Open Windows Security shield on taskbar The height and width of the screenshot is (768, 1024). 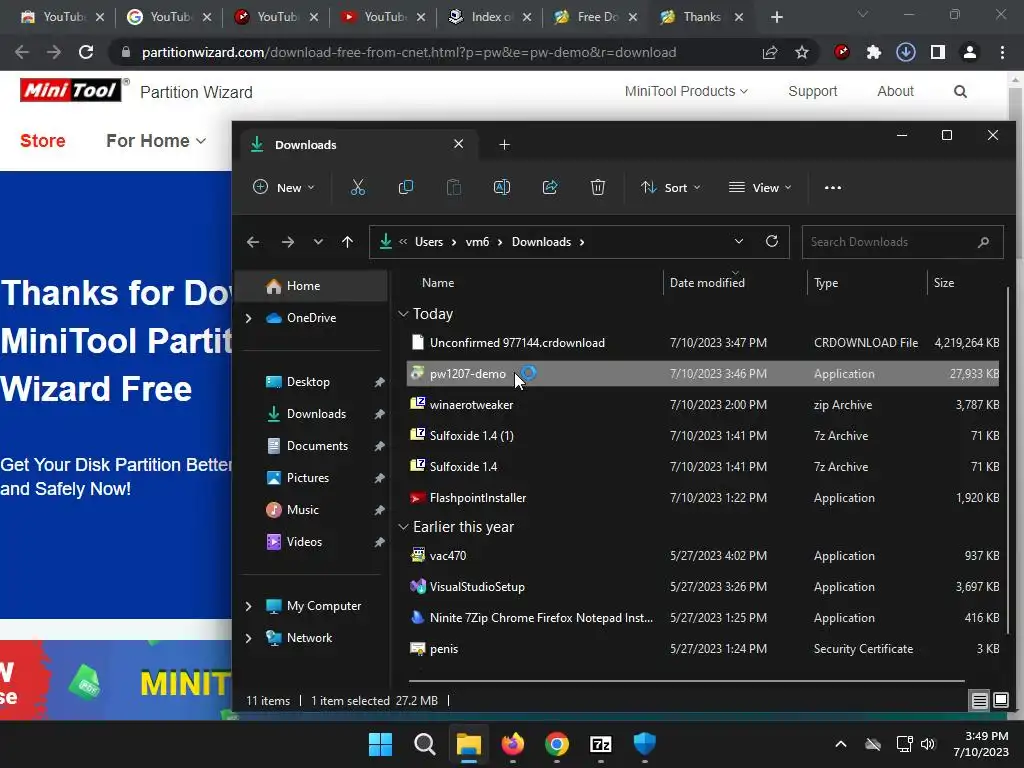[645, 744]
